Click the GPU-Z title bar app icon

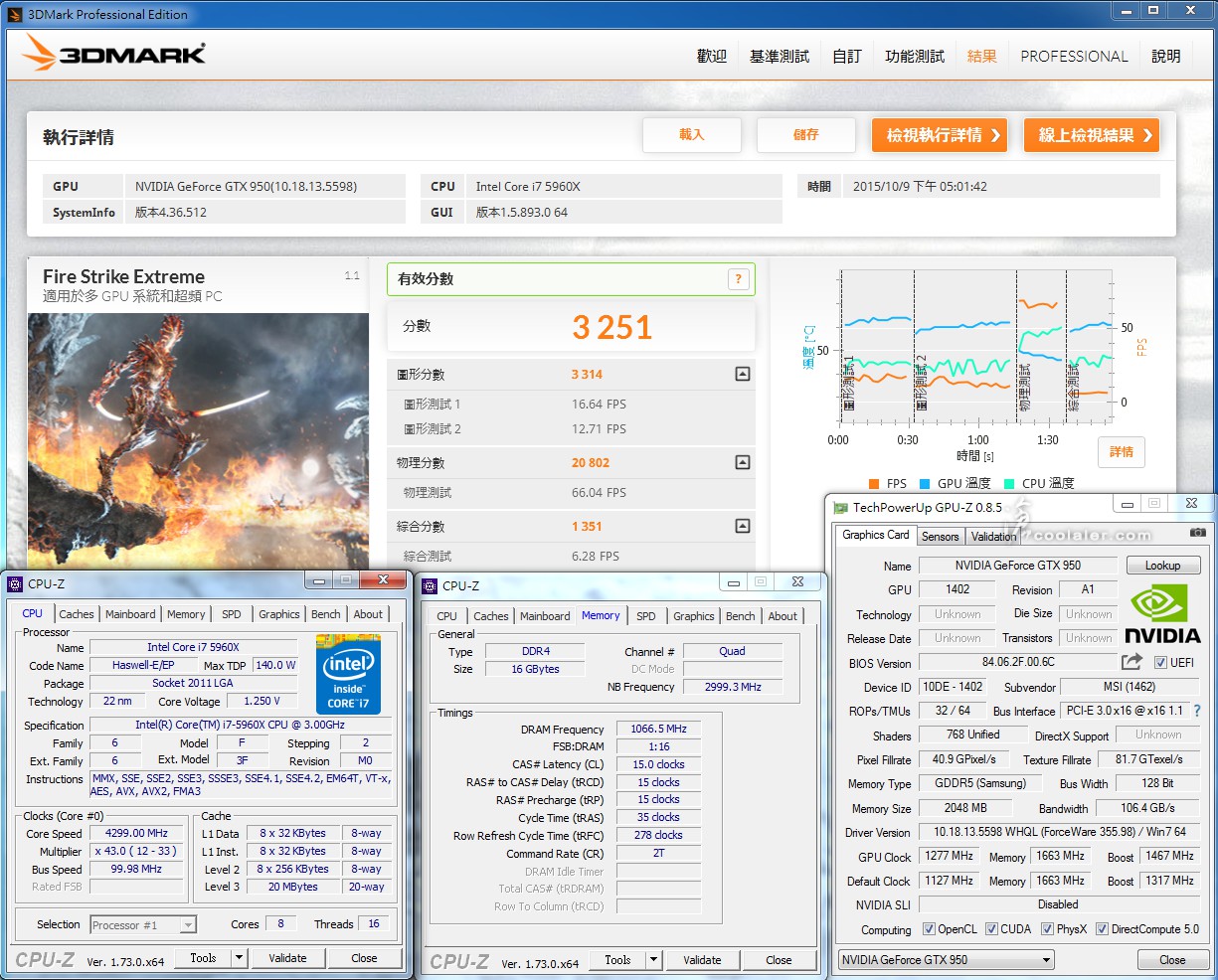pyautogui.click(x=841, y=508)
